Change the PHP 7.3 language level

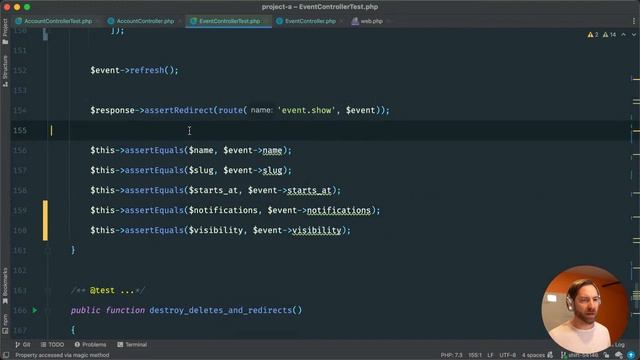451,355
